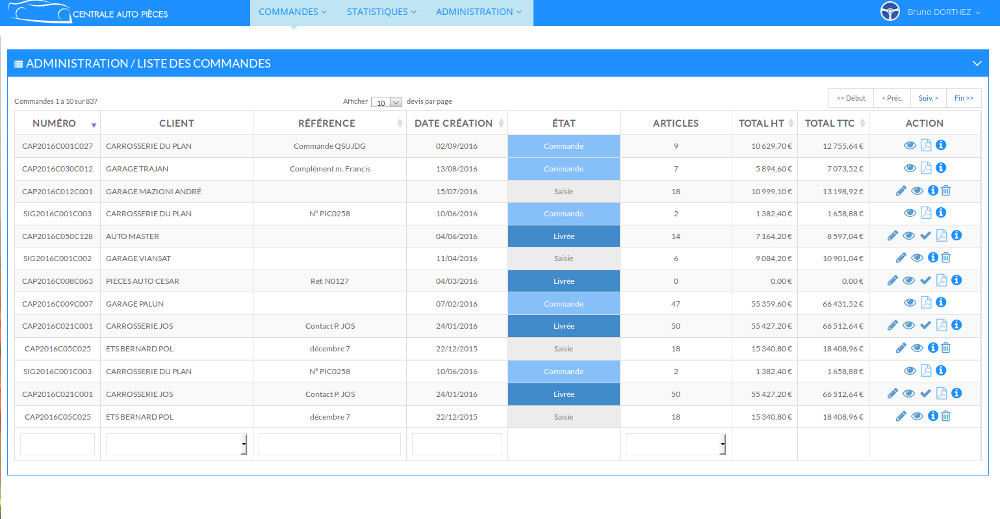Edit the Auto Master order
This screenshot has height=519, width=1000.
[x=892, y=236]
